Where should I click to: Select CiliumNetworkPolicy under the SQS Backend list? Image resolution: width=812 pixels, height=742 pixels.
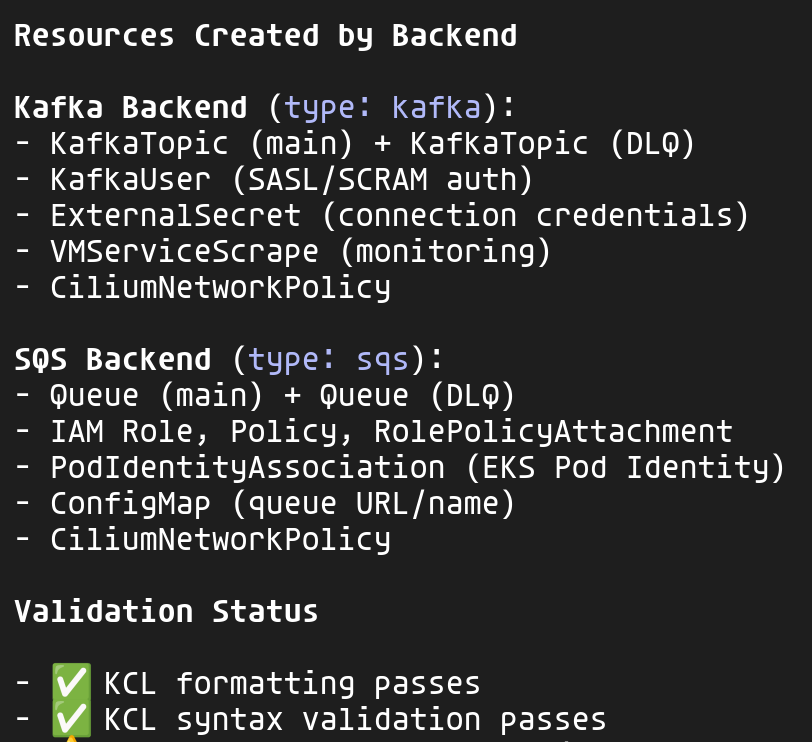click(220, 540)
